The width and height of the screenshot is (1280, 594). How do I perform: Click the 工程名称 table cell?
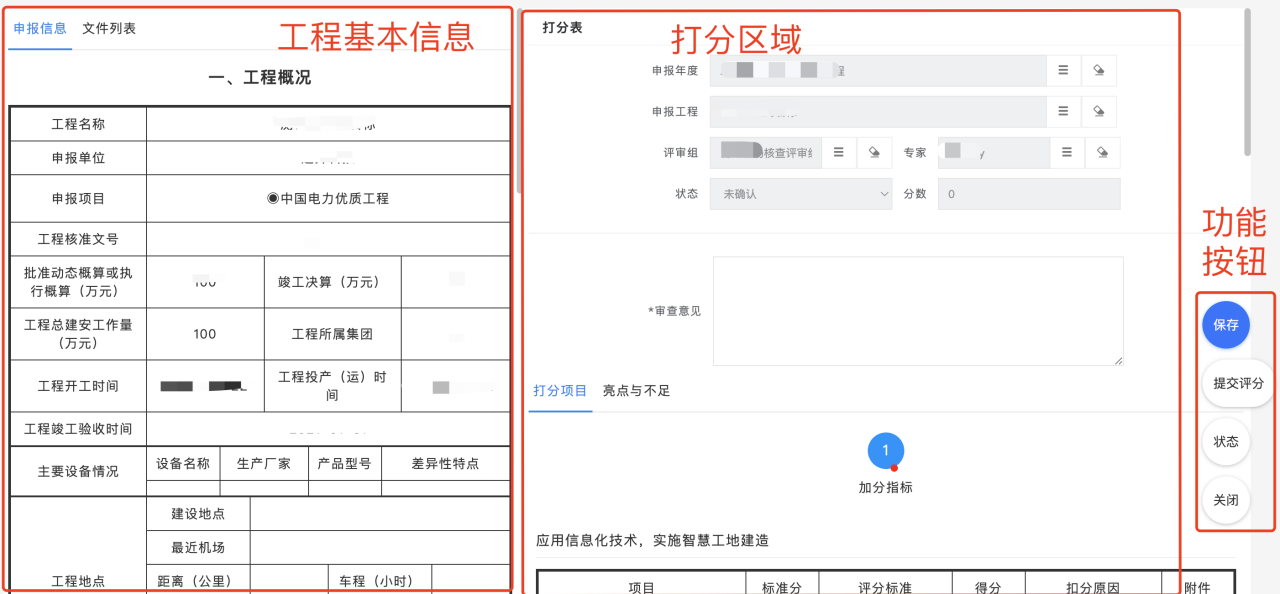78,124
